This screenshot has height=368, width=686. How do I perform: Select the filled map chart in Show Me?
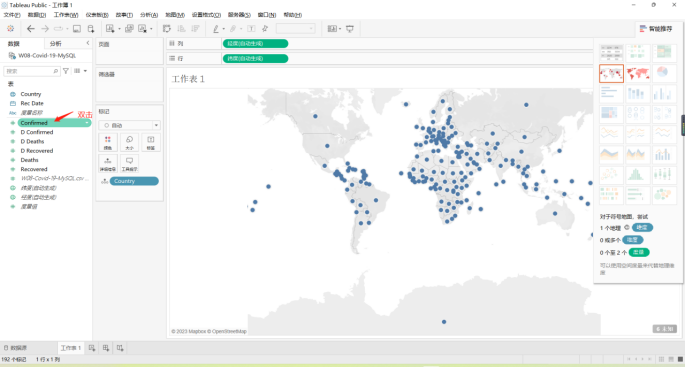coord(637,74)
